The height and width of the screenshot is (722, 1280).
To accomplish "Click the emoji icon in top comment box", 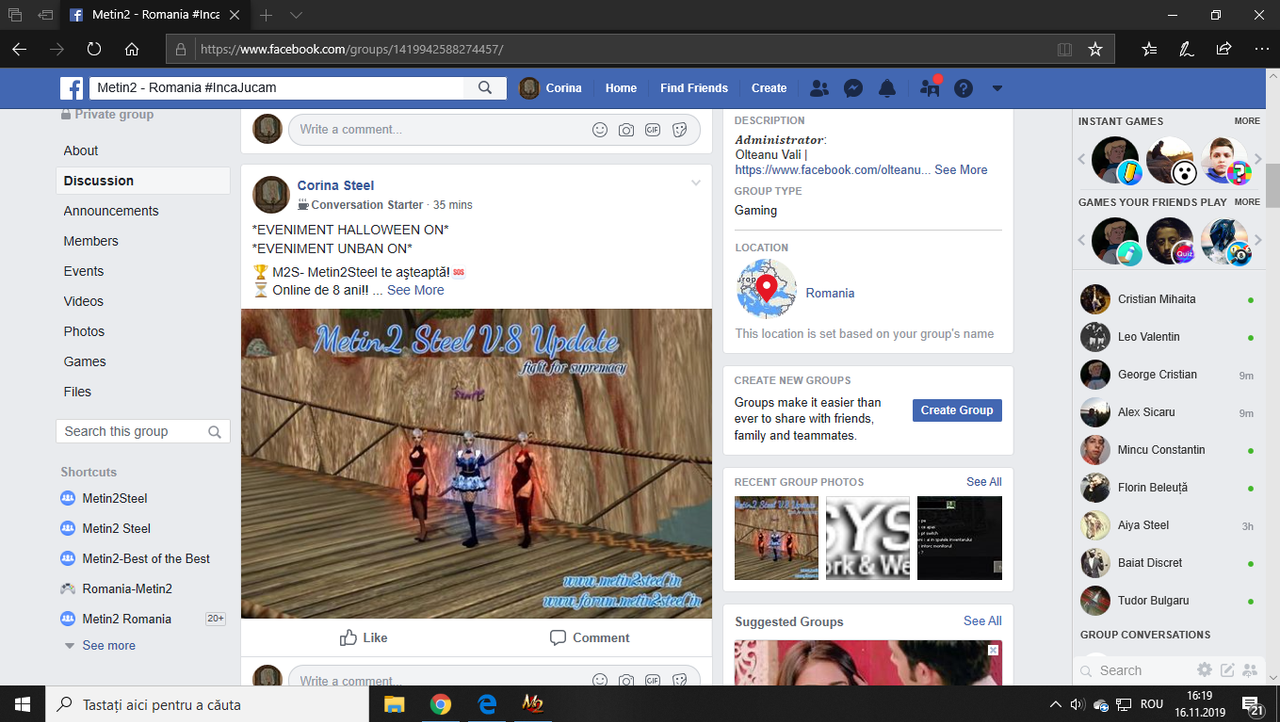I will (600, 129).
